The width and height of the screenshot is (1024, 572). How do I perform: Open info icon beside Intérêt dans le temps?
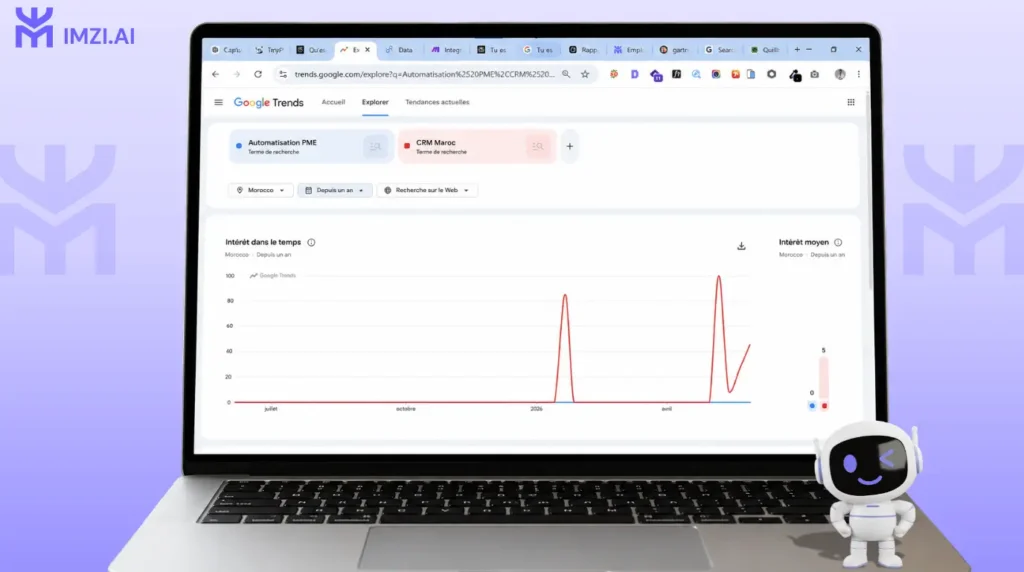tap(312, 242)
